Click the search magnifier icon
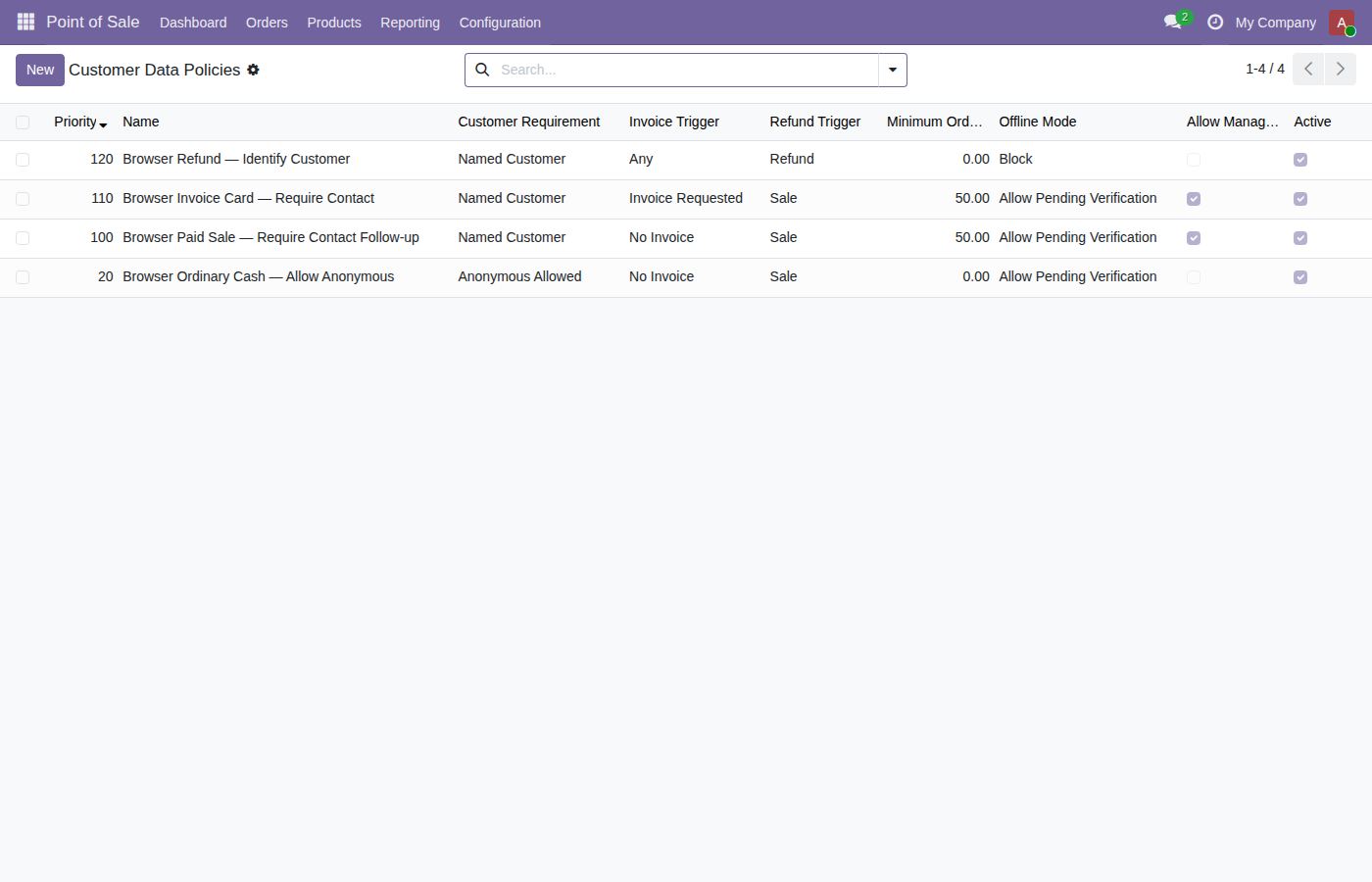This screenshot has width=1372, height=882. (482, 70)
